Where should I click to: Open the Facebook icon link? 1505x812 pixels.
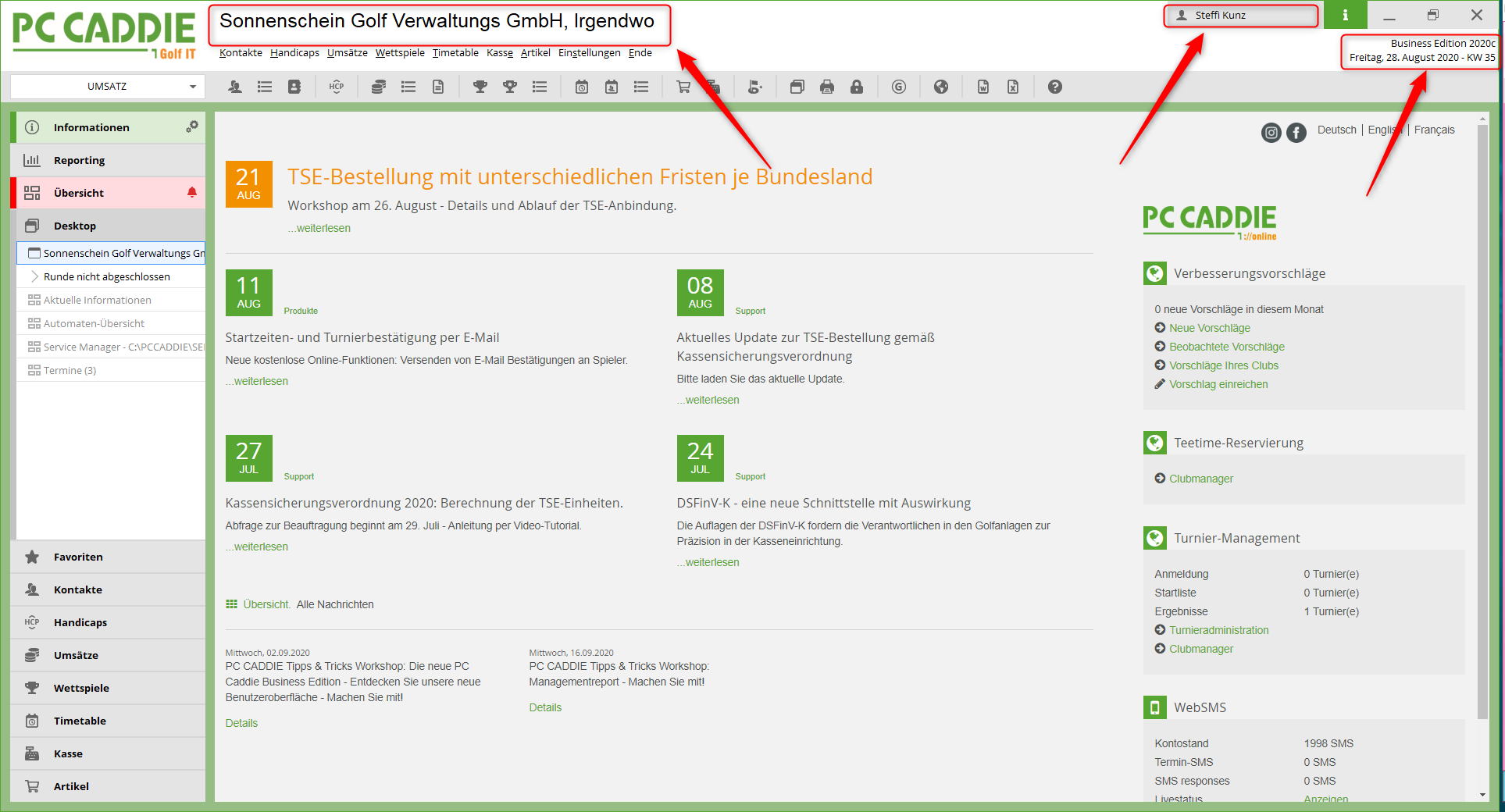[x=1296, y=133]
